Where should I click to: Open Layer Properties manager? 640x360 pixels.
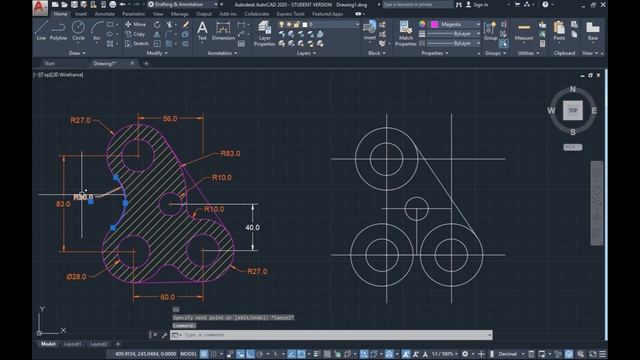point(264,33)
